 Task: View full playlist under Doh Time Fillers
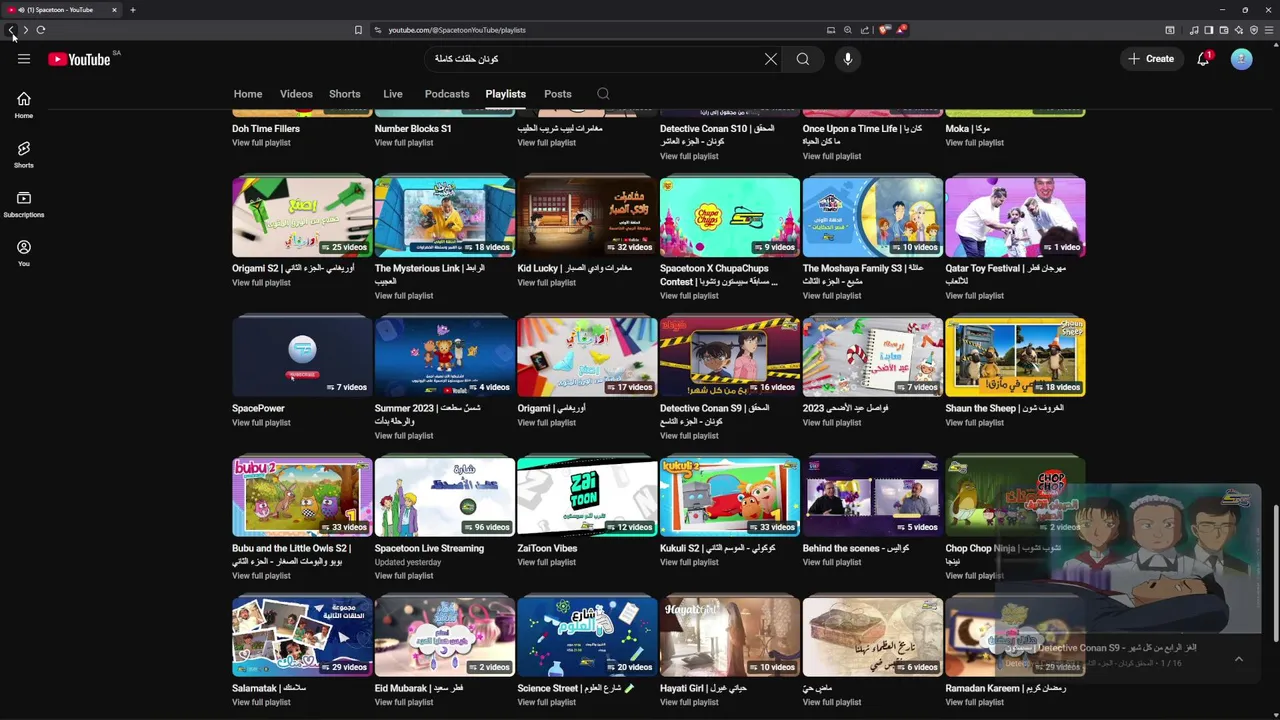coord(261,143)
